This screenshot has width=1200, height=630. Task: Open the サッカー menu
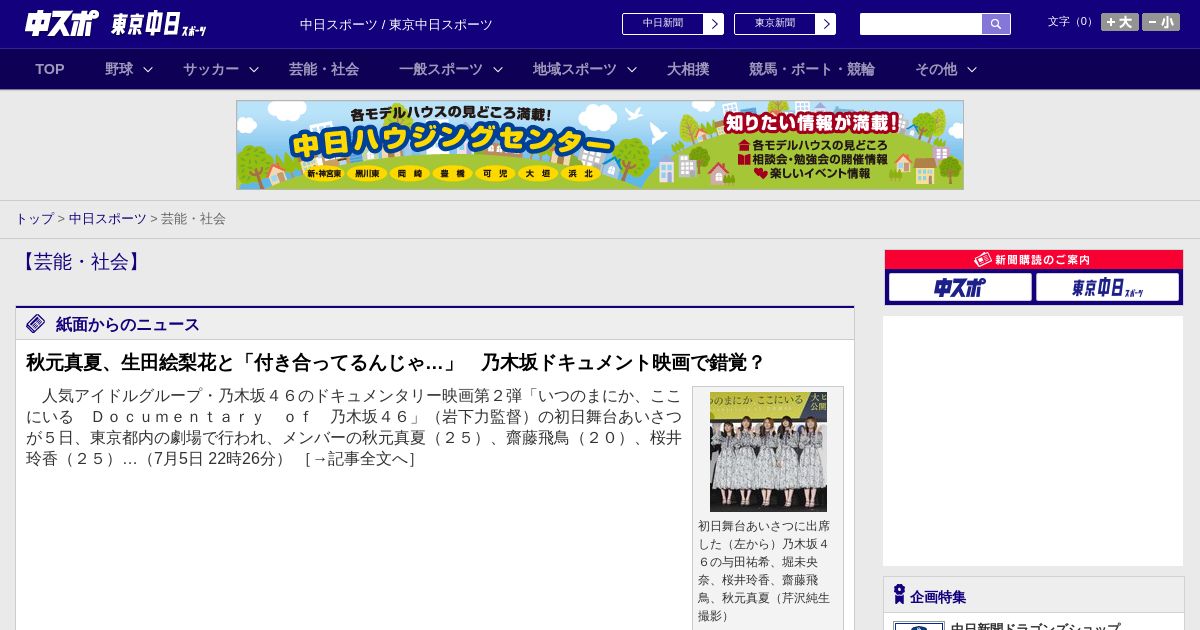click(x=211, y=69)
